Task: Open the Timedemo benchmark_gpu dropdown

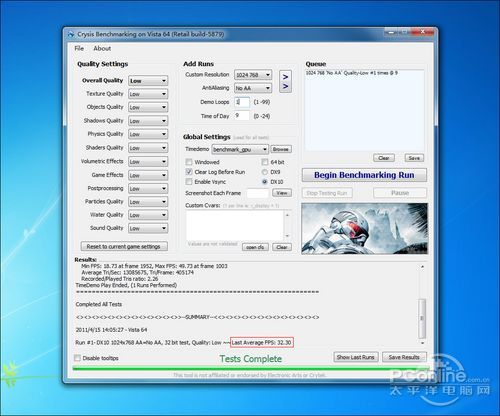Action: pos(240,149)
